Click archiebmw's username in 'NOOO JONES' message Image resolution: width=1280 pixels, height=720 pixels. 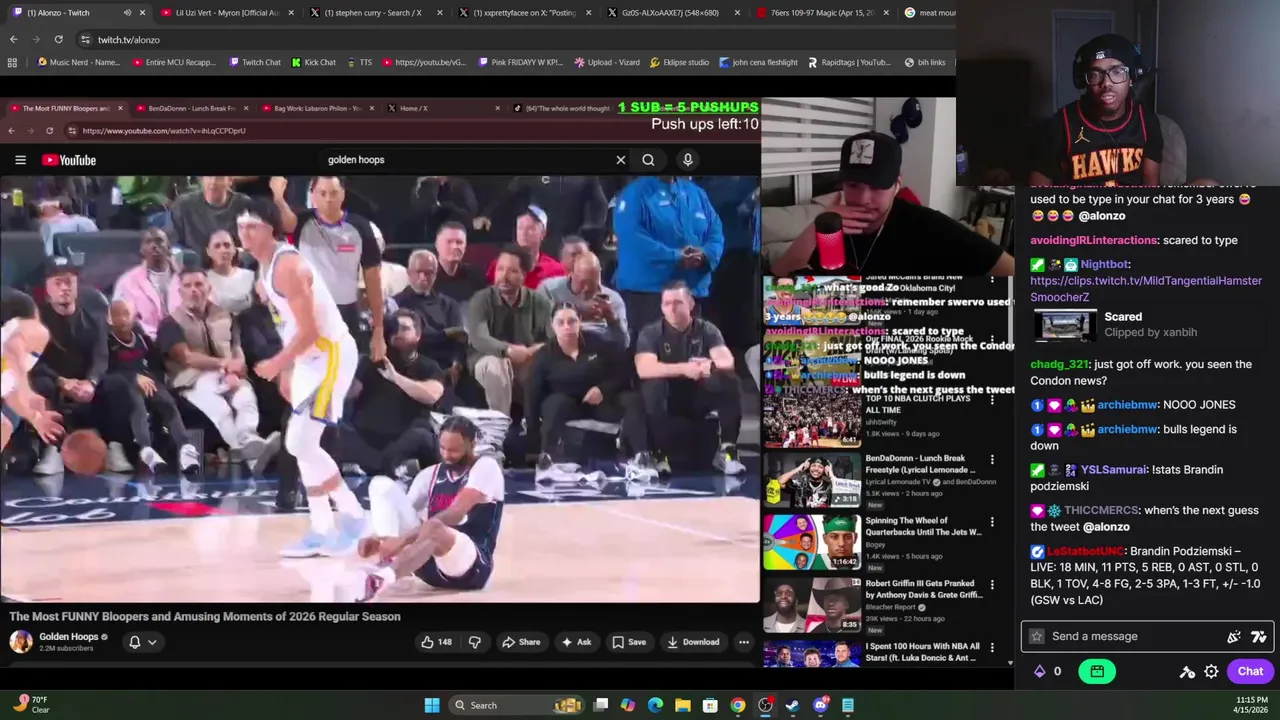click(x=1128, y=405)
